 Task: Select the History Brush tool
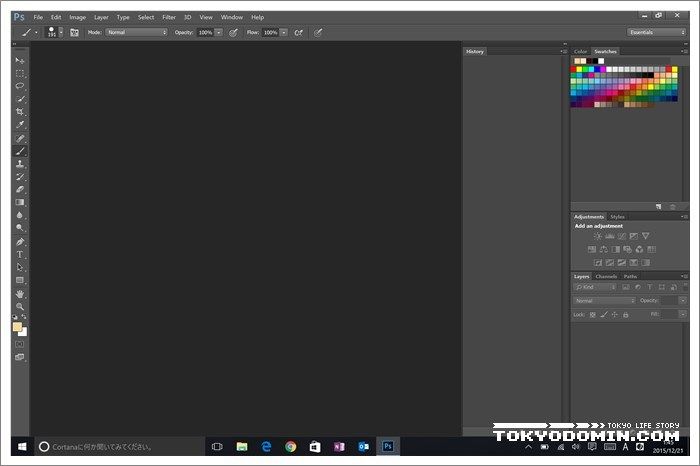tap(20, 177)
